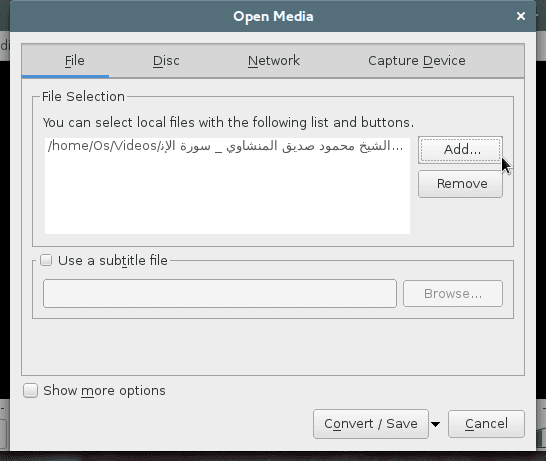Switch to the Disc tab
This screenshot has height=461, width=546.
(x=166, y=61)
